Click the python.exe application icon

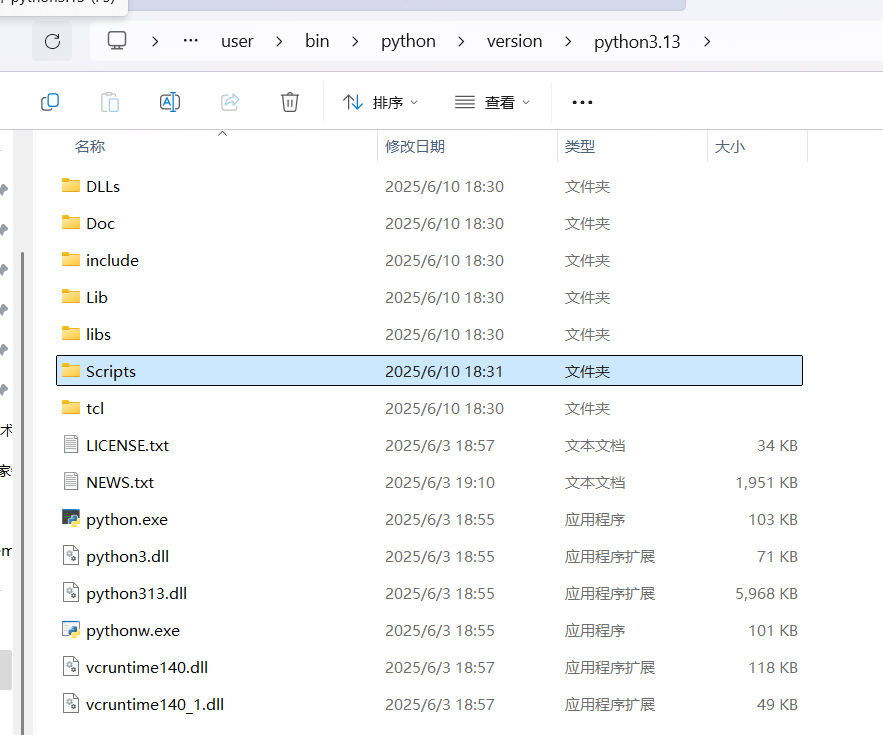[x=71, y=518]
